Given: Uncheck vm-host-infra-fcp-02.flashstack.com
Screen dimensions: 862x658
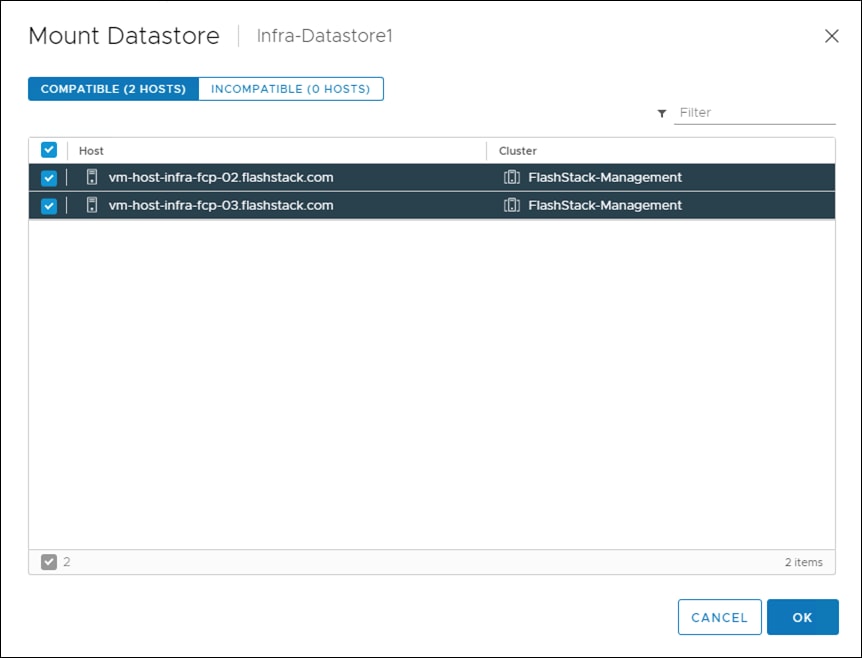Looking at the screenshot, I should pyautogui.click(x=48, y=176).
